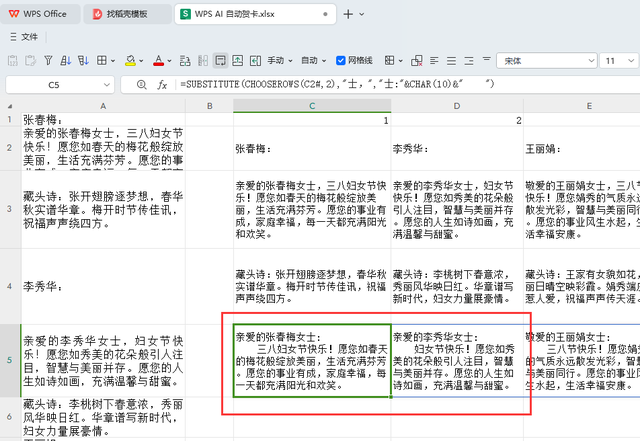Select column A header

point(103,106)
